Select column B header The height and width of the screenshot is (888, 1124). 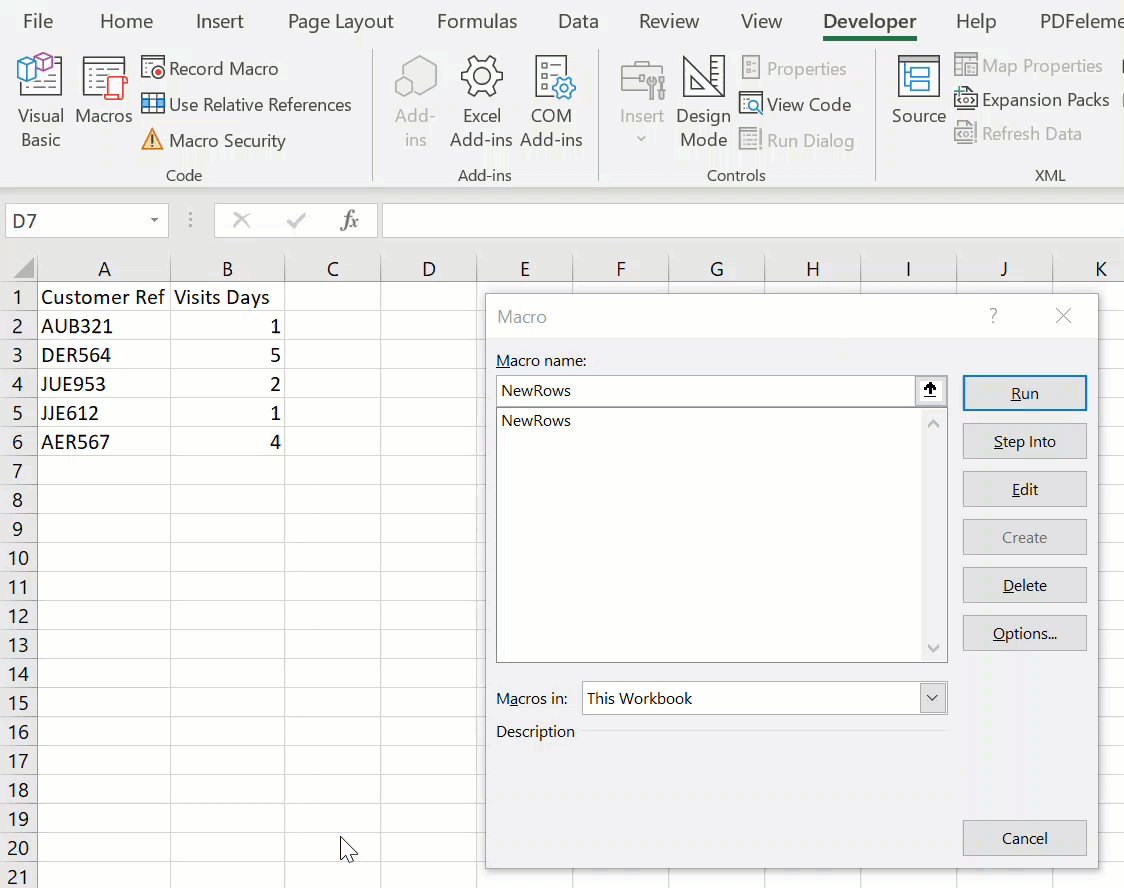227,269
